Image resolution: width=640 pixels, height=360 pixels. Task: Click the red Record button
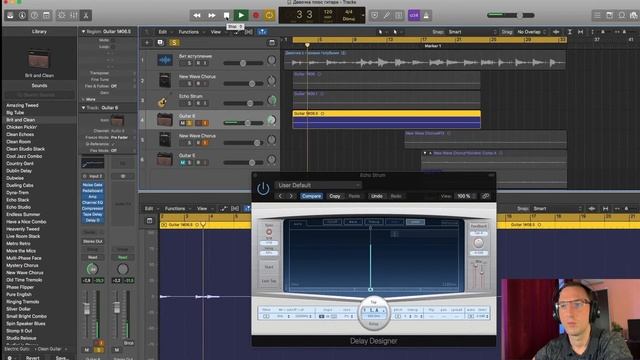point(256,16)
